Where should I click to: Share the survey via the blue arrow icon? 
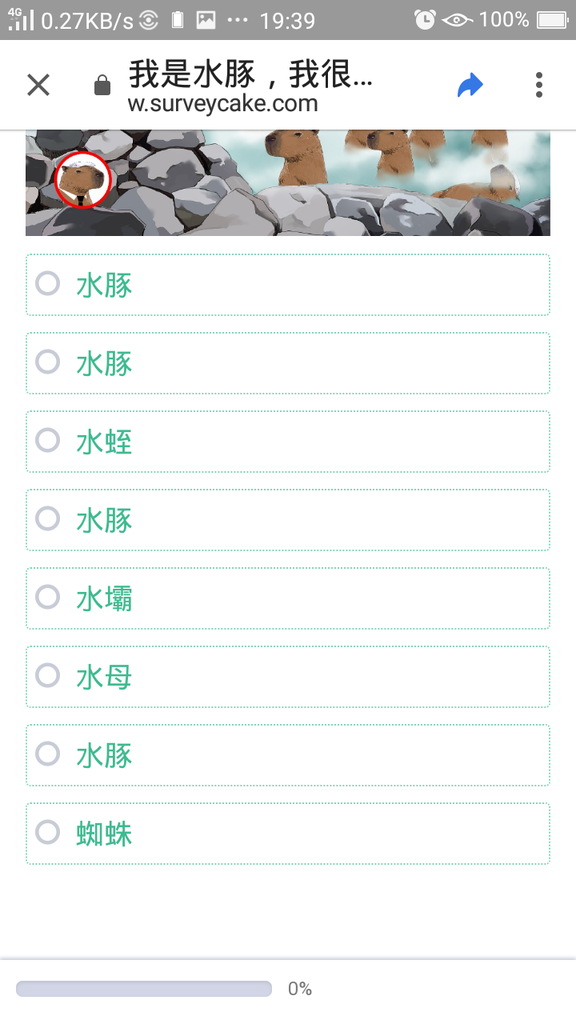click(470, 85)
